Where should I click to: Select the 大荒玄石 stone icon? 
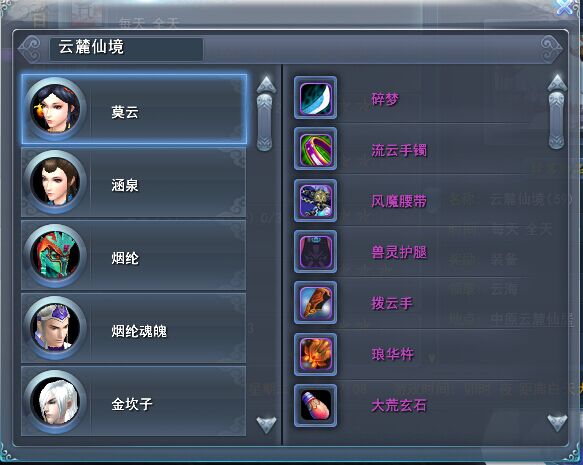pyautogui.click(x=315, y=405)
